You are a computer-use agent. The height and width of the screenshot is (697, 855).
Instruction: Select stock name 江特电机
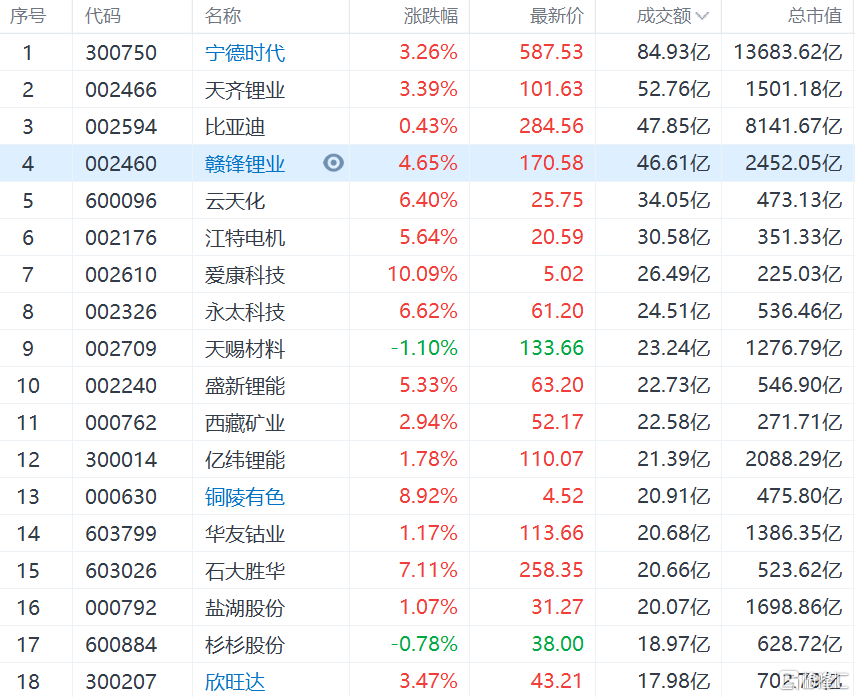coord(245,238)
